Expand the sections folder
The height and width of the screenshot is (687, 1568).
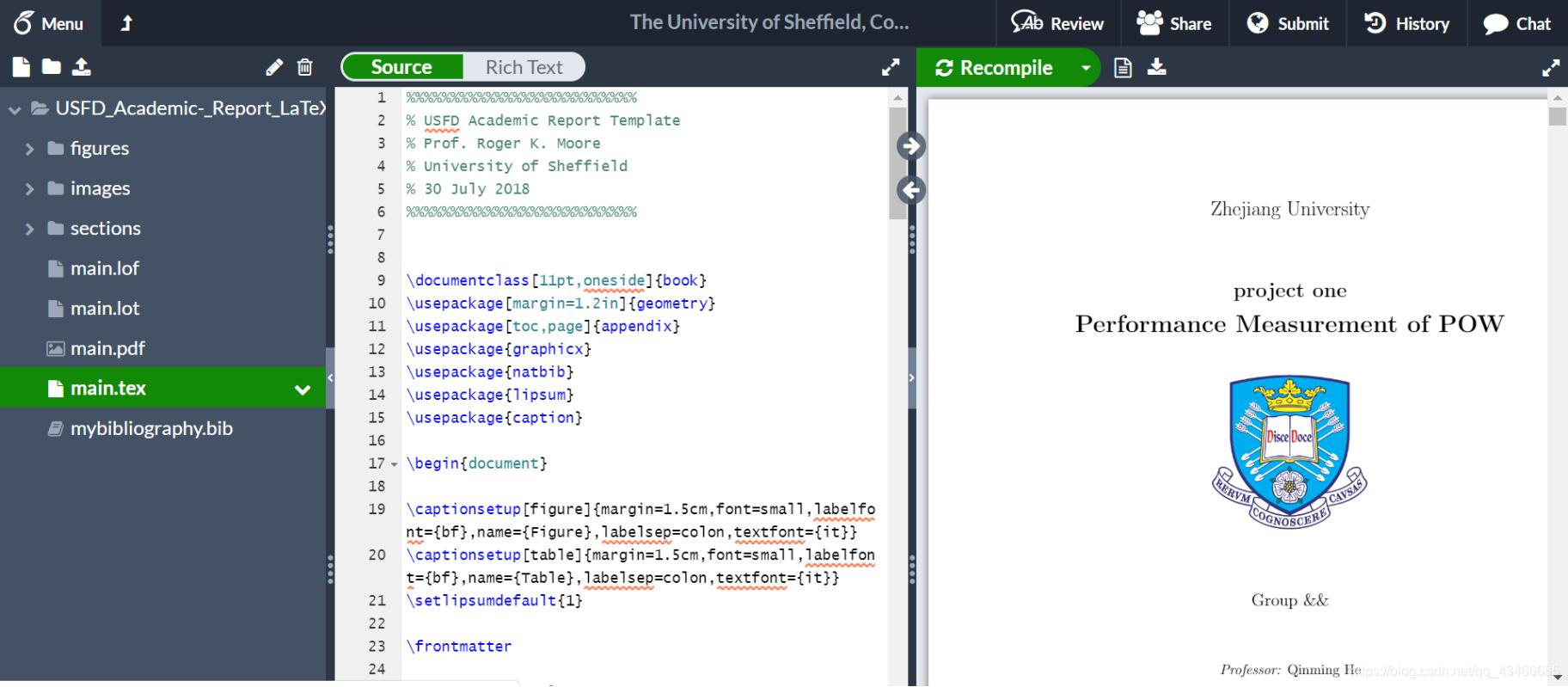(30, 229)
